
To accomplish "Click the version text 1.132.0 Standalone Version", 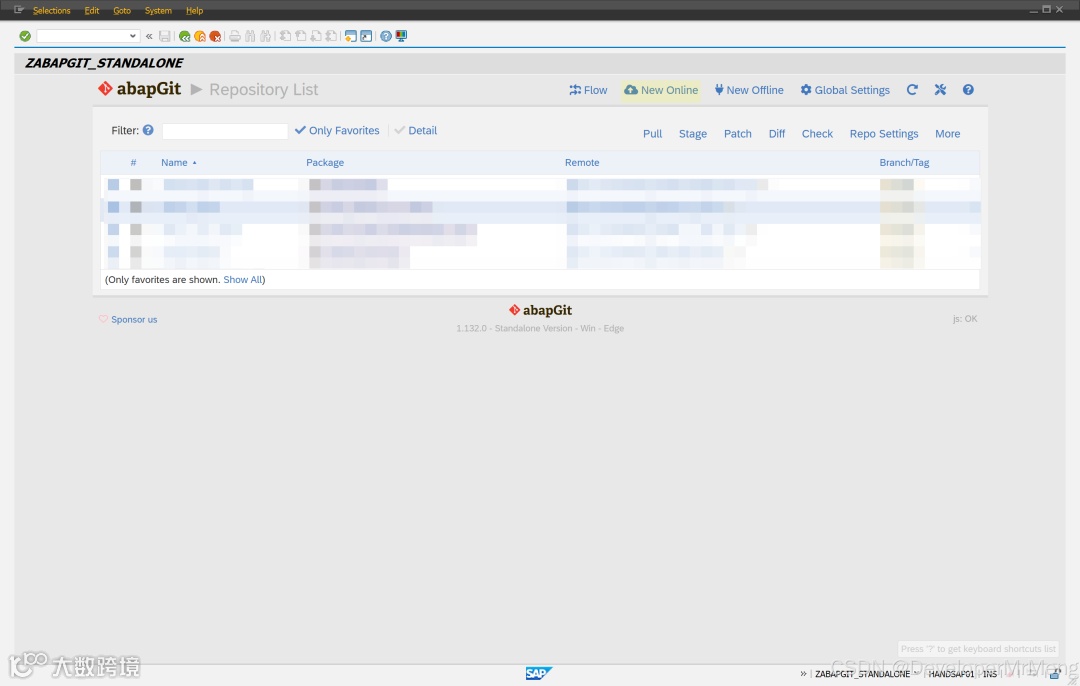I will pyautogui.click(x=540, y=329).
